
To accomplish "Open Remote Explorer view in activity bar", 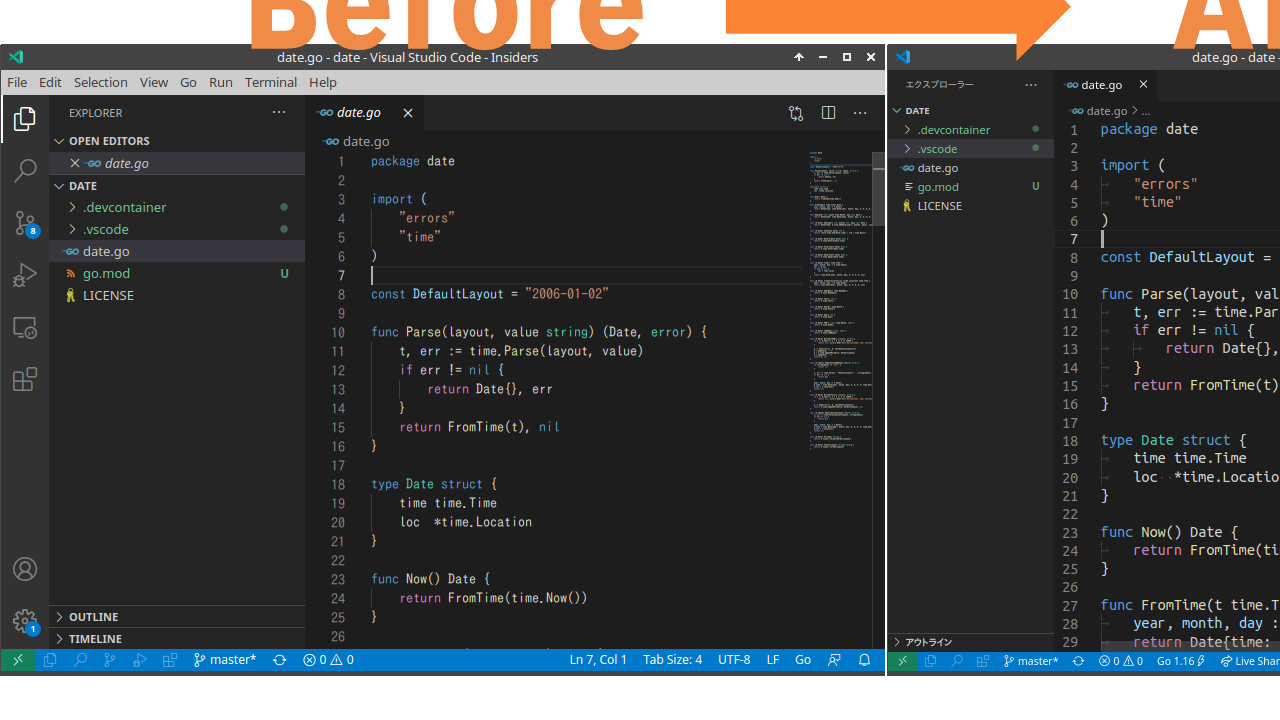I will click(x=25, y=327).
